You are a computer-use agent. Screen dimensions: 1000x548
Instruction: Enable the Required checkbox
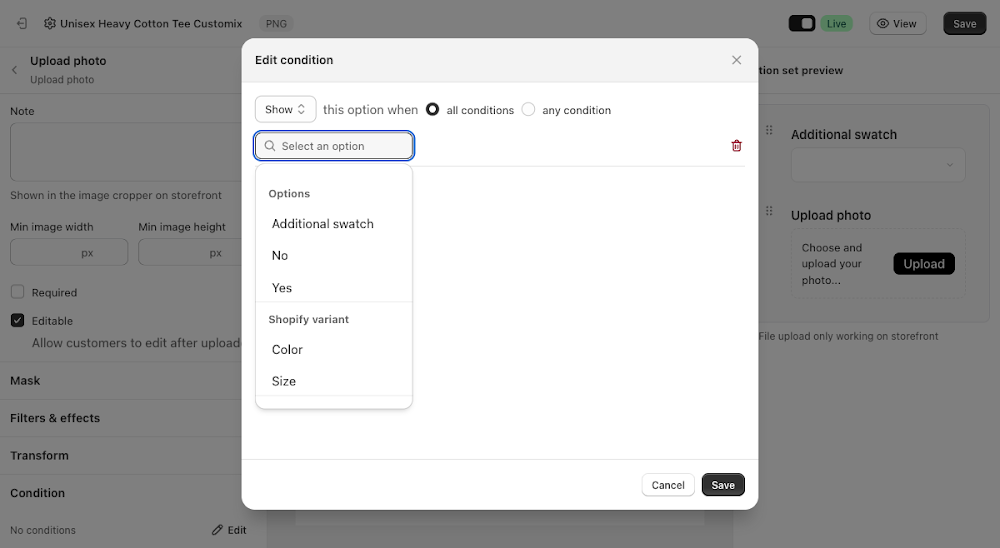click(18, 292)
